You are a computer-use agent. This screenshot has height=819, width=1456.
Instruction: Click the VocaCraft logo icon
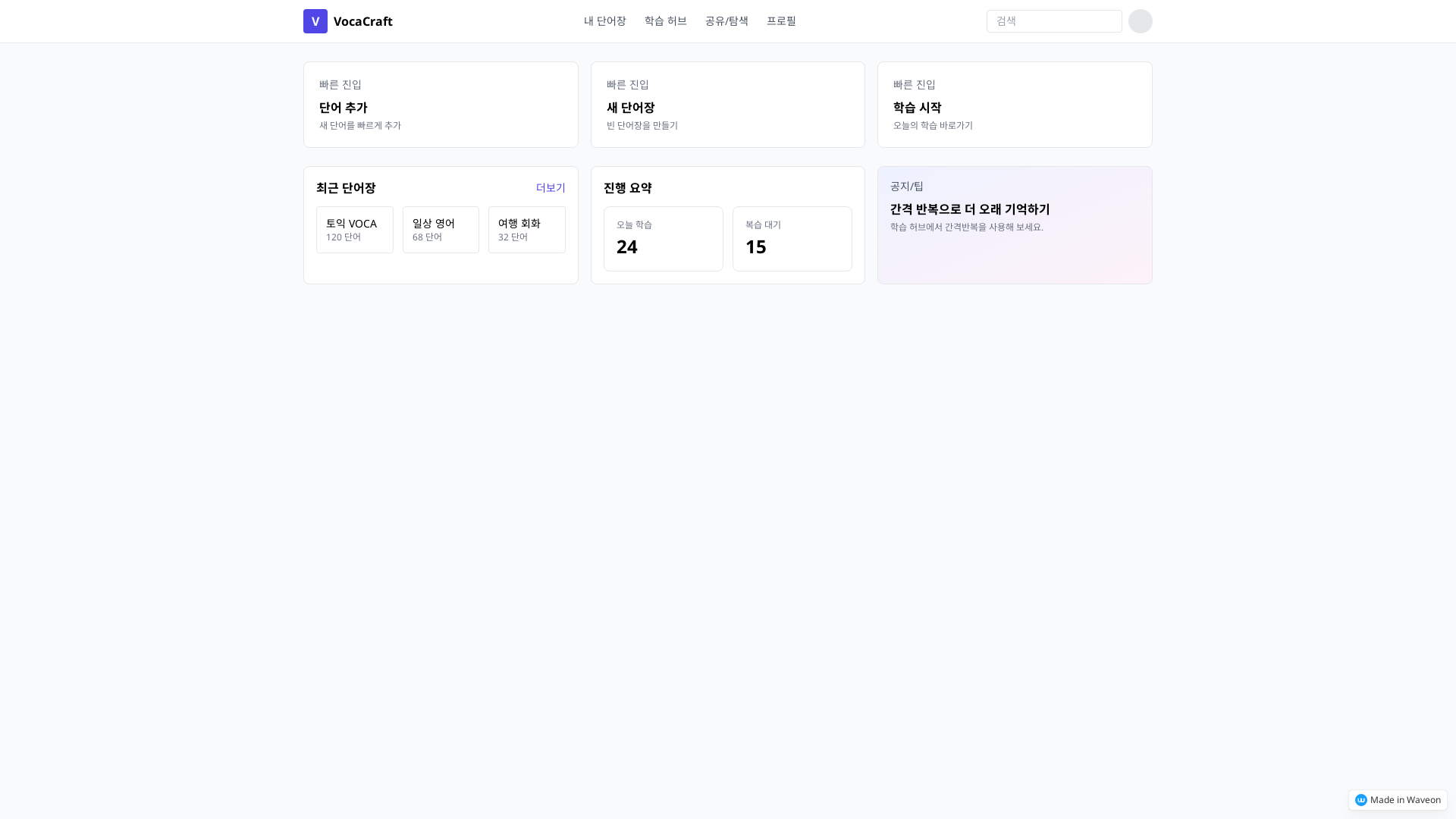point(315,21)
